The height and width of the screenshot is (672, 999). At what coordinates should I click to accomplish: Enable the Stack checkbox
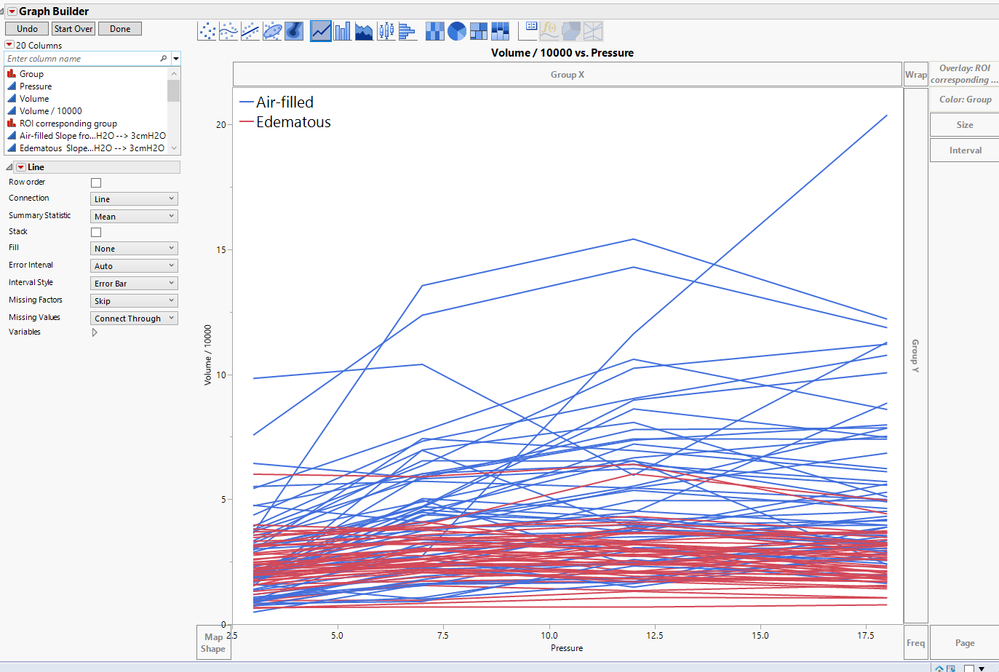tap(95, 231)
